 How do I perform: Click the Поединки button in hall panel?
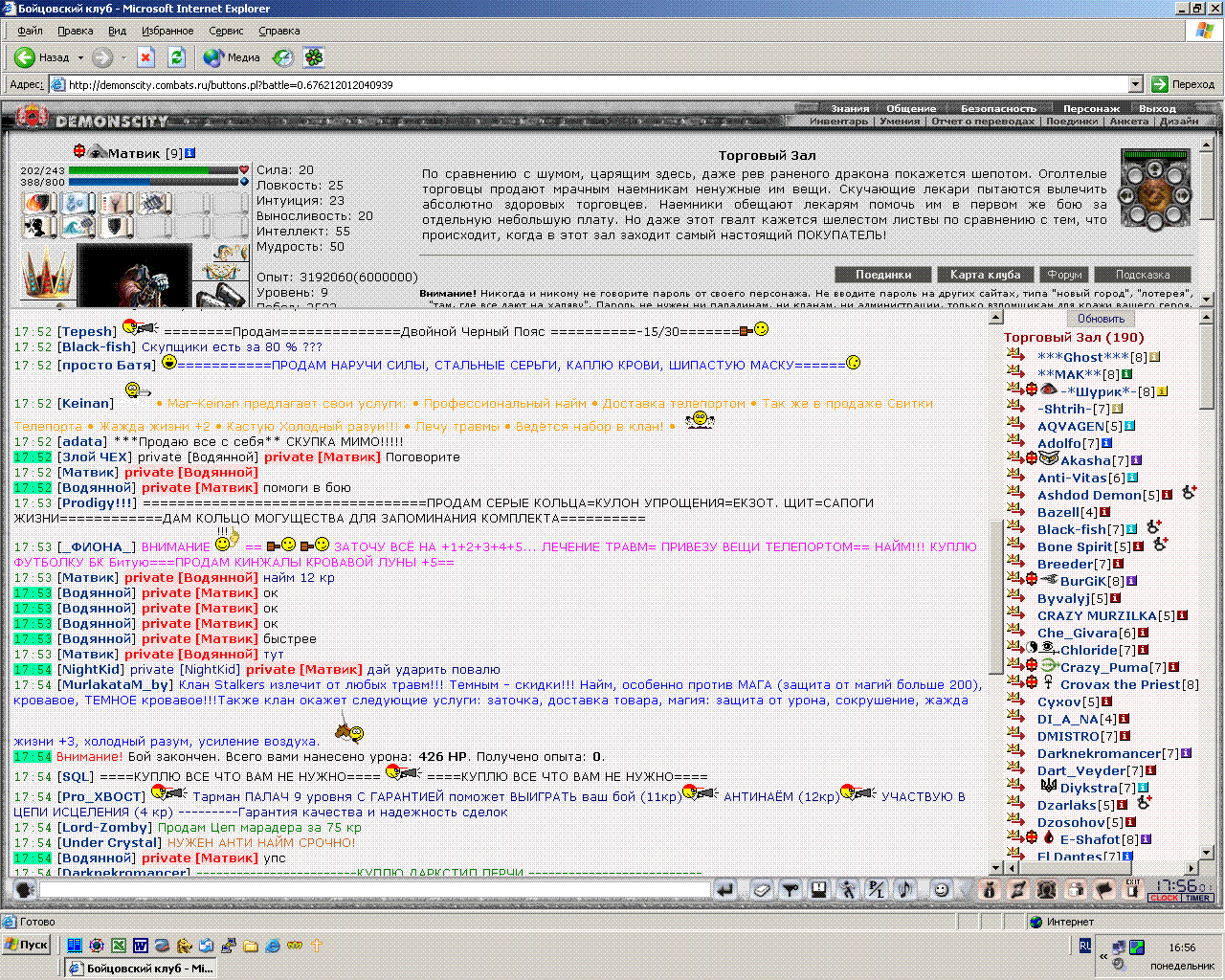(883, 275)
